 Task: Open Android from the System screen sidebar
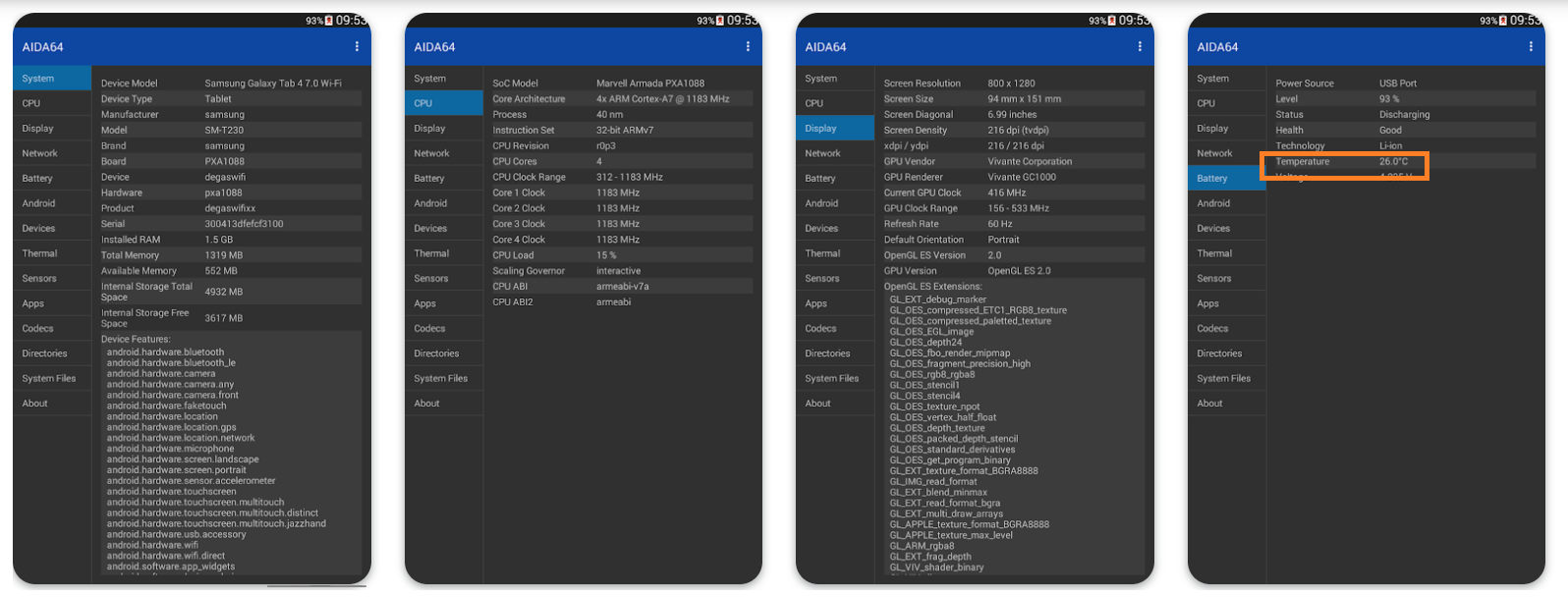click(52, 203)
